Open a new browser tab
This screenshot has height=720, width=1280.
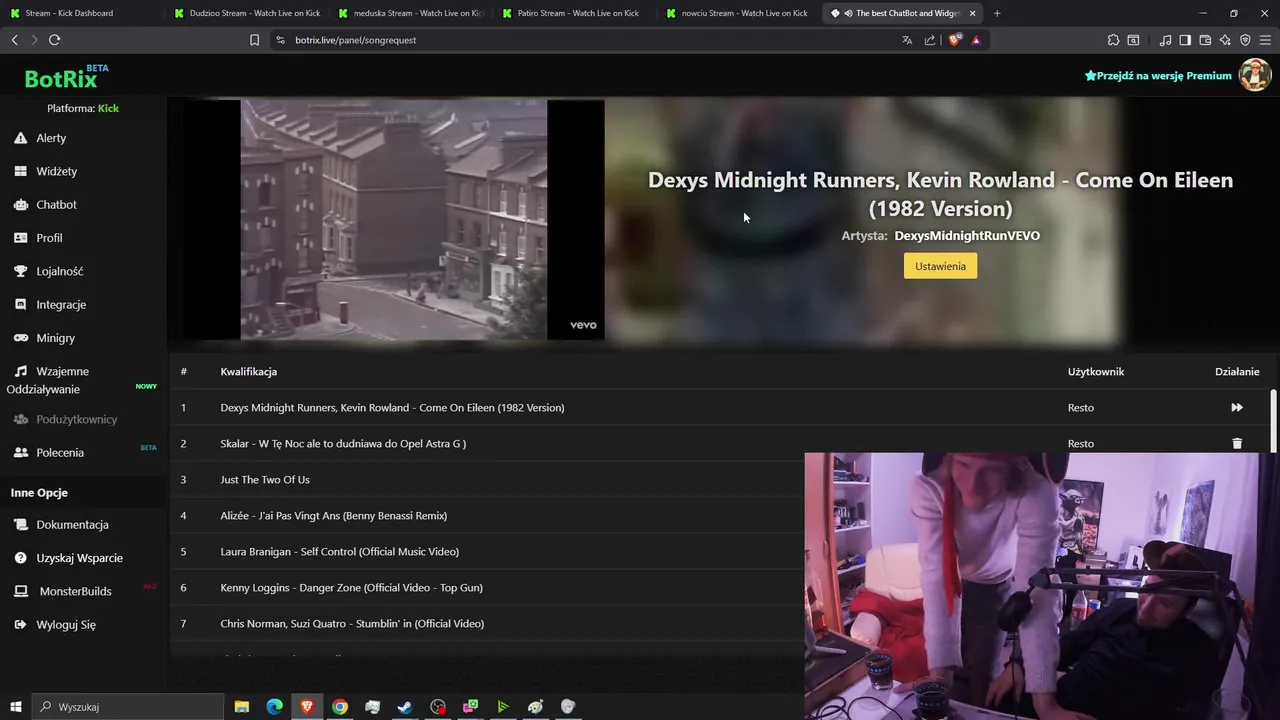click(997, 13)
